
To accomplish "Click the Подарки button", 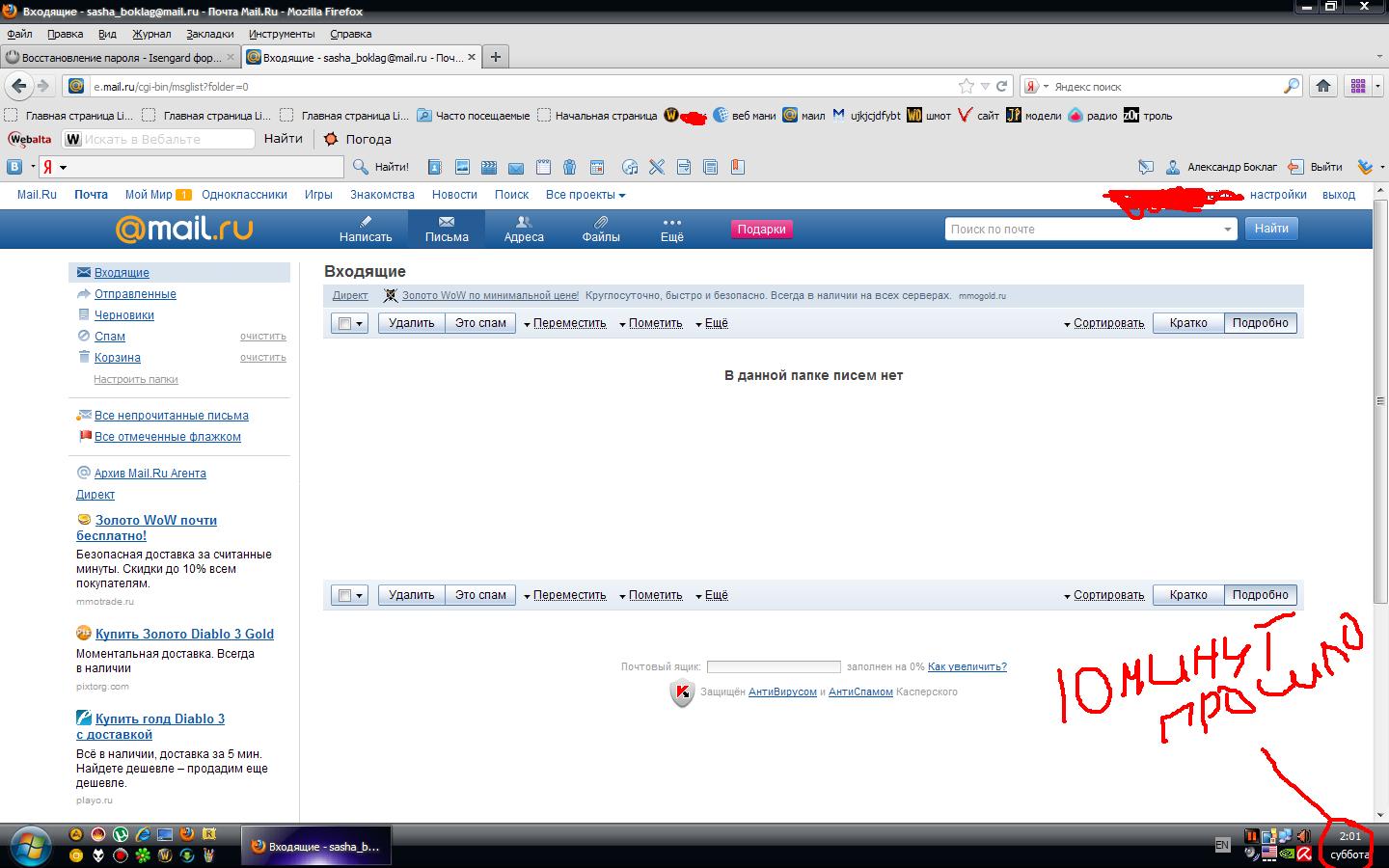I will click(x=761, y=230).
